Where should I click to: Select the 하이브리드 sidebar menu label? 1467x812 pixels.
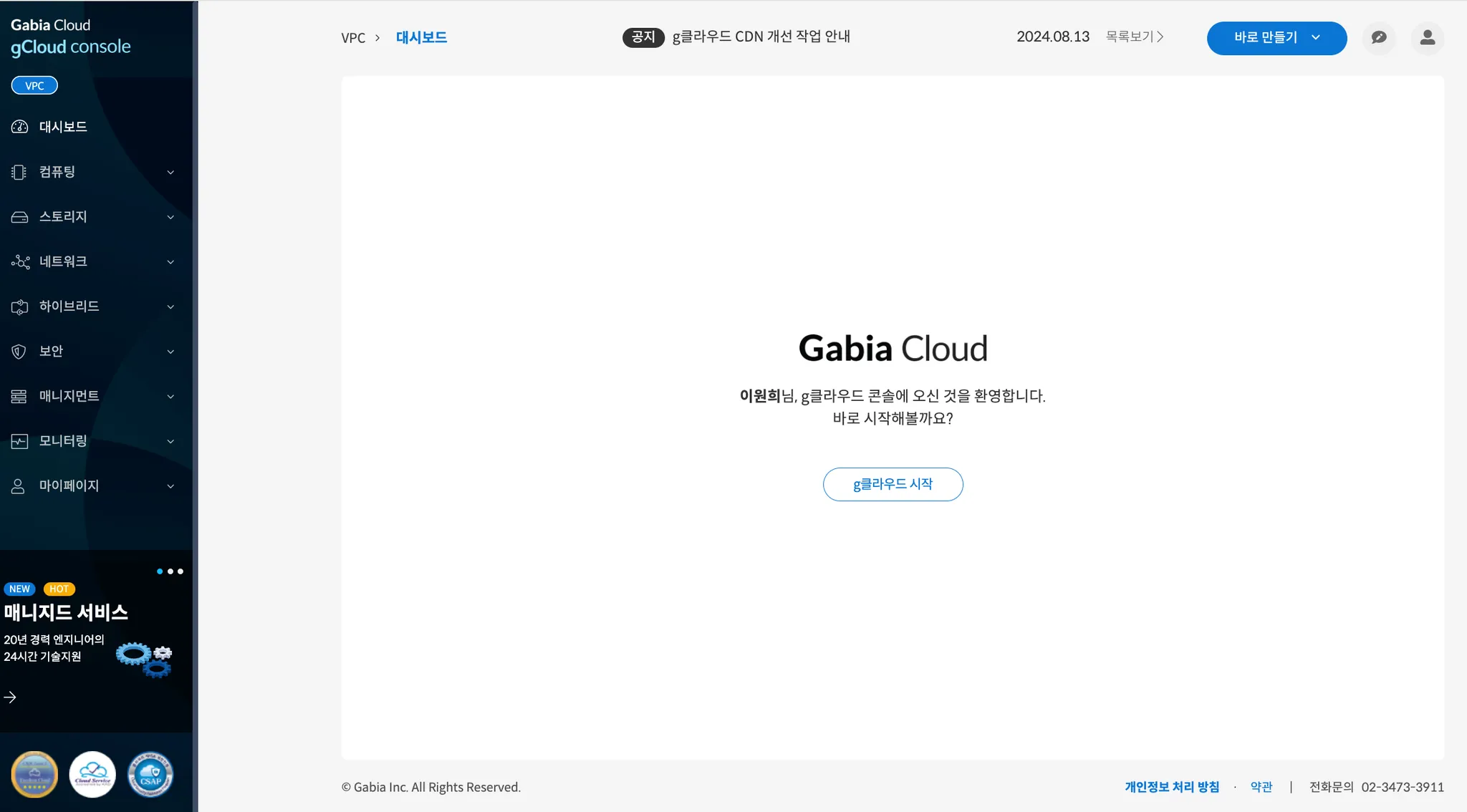(69, 306)
